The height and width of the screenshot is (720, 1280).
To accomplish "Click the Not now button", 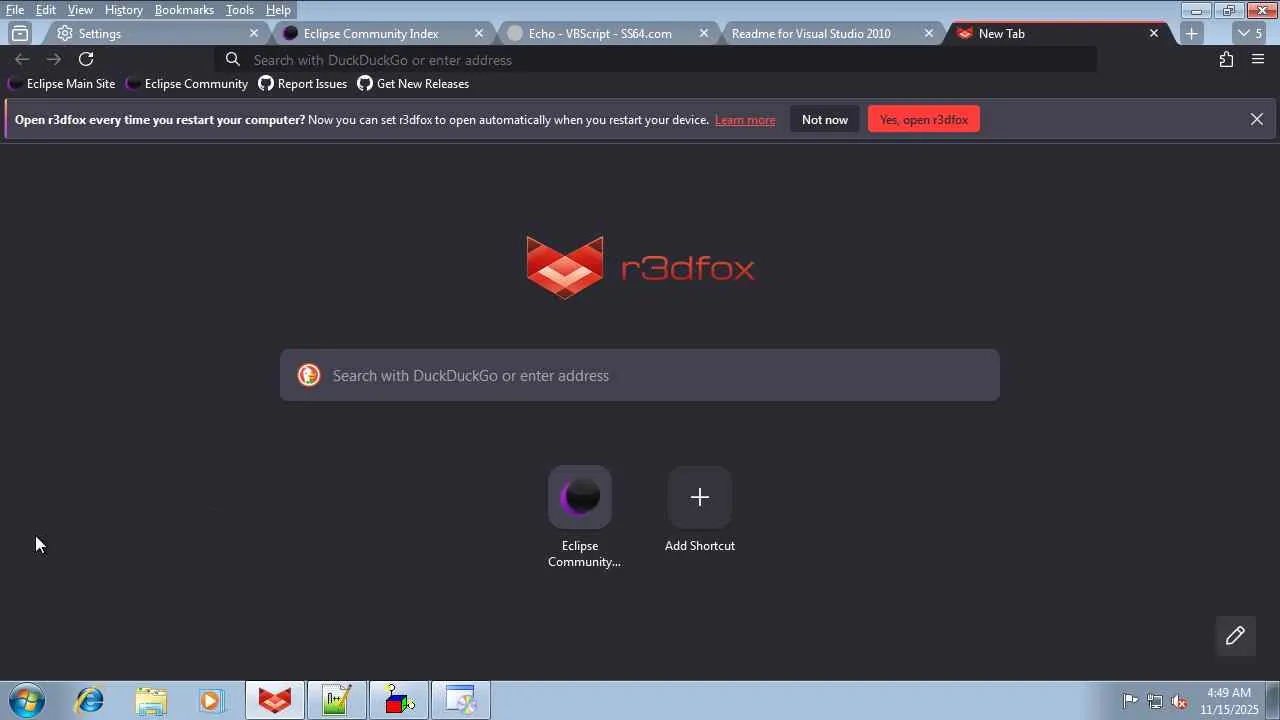I will coord(825,120).
